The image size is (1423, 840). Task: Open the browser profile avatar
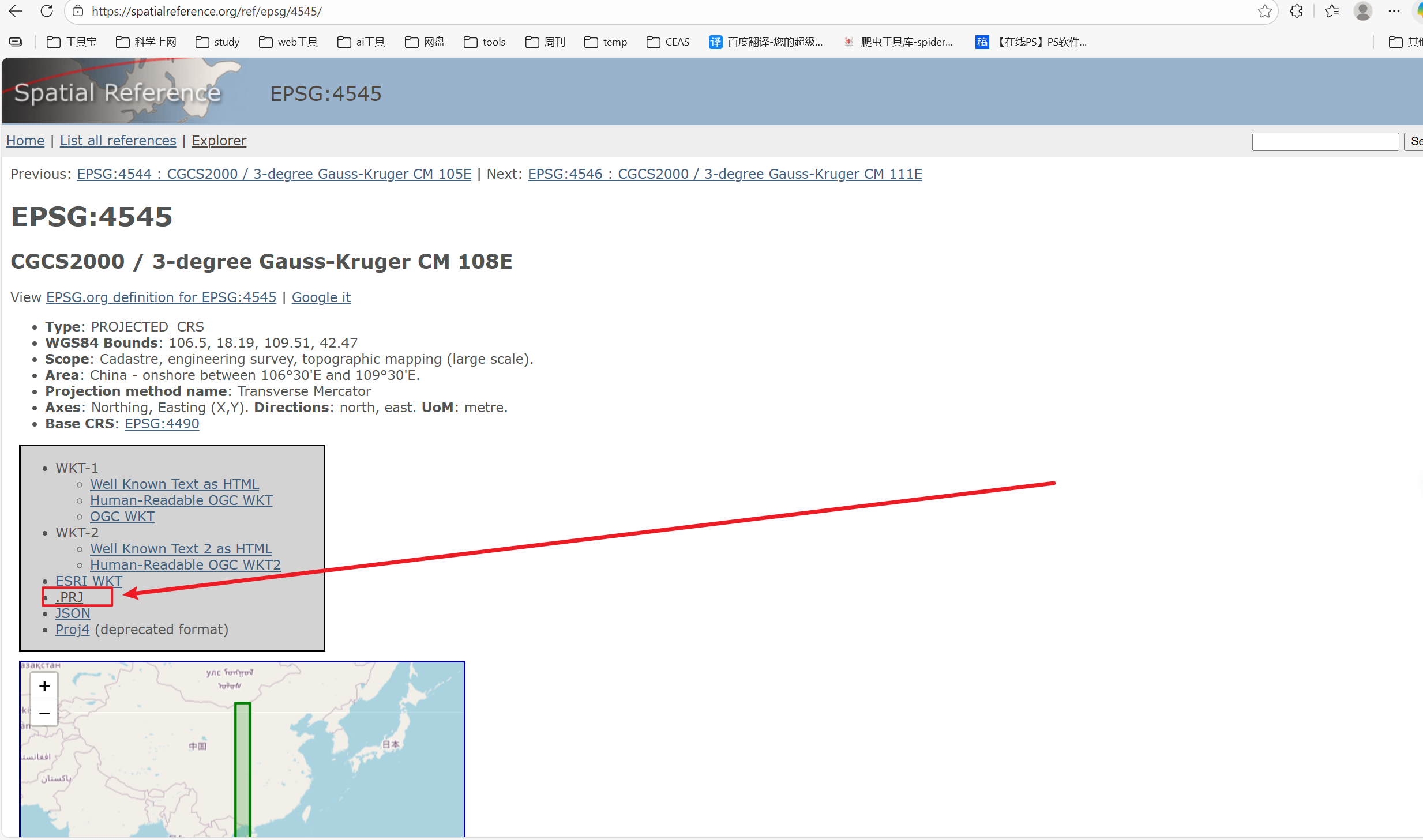point(1362,11)
